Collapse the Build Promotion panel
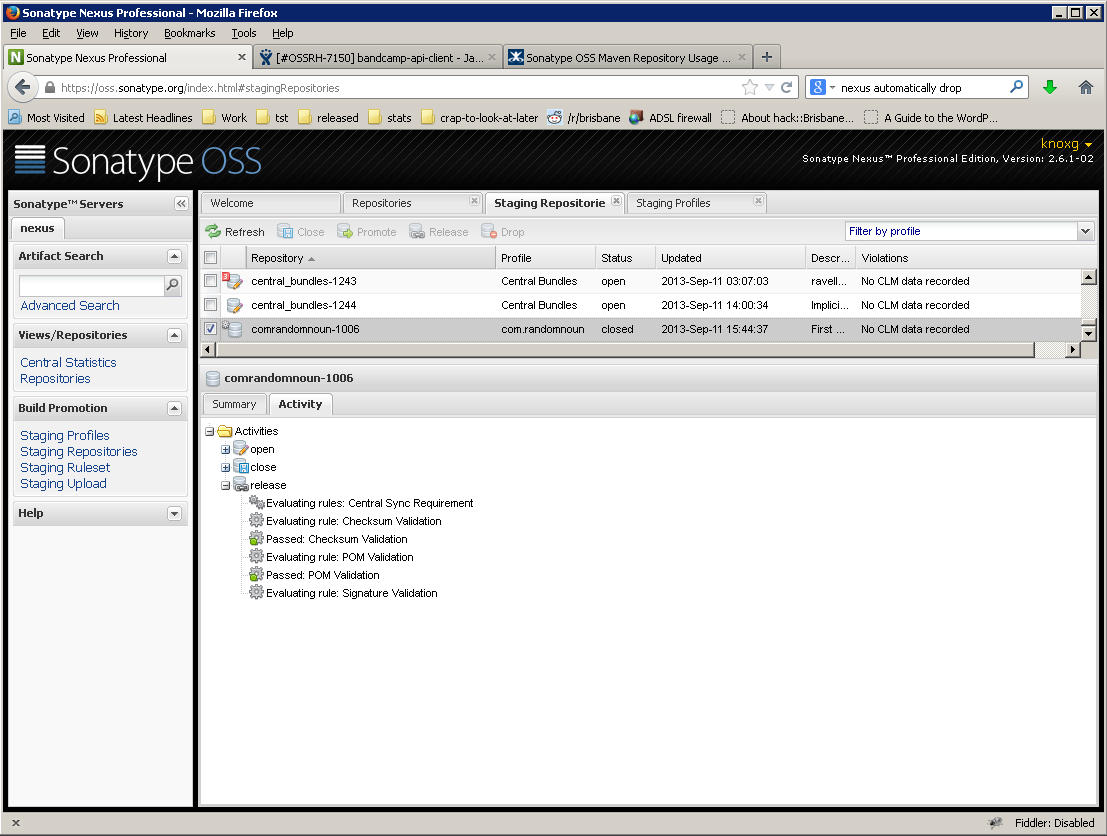The image size is (1107, 836). [174, 408]
